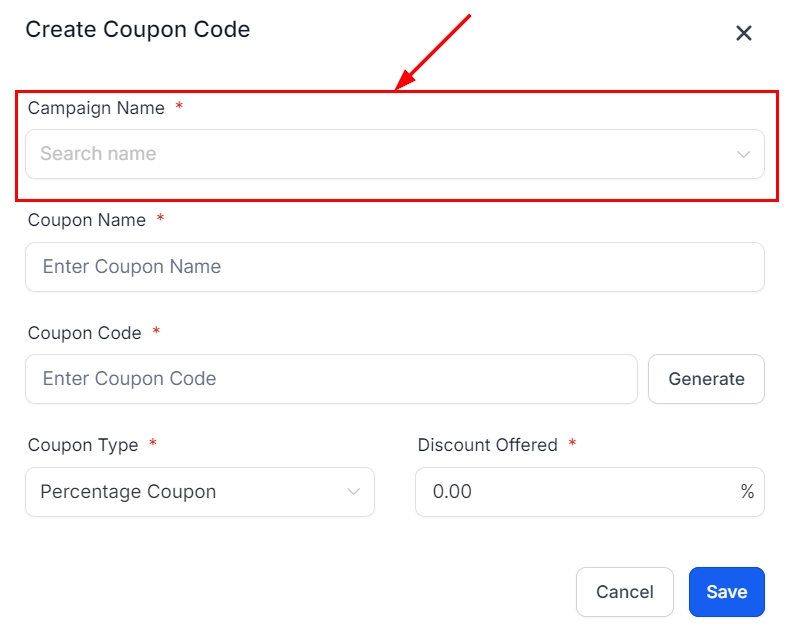The width and height of the screenshot is (790, 637).
Task: Click the Discount Offered label
Action: (488, 445)
